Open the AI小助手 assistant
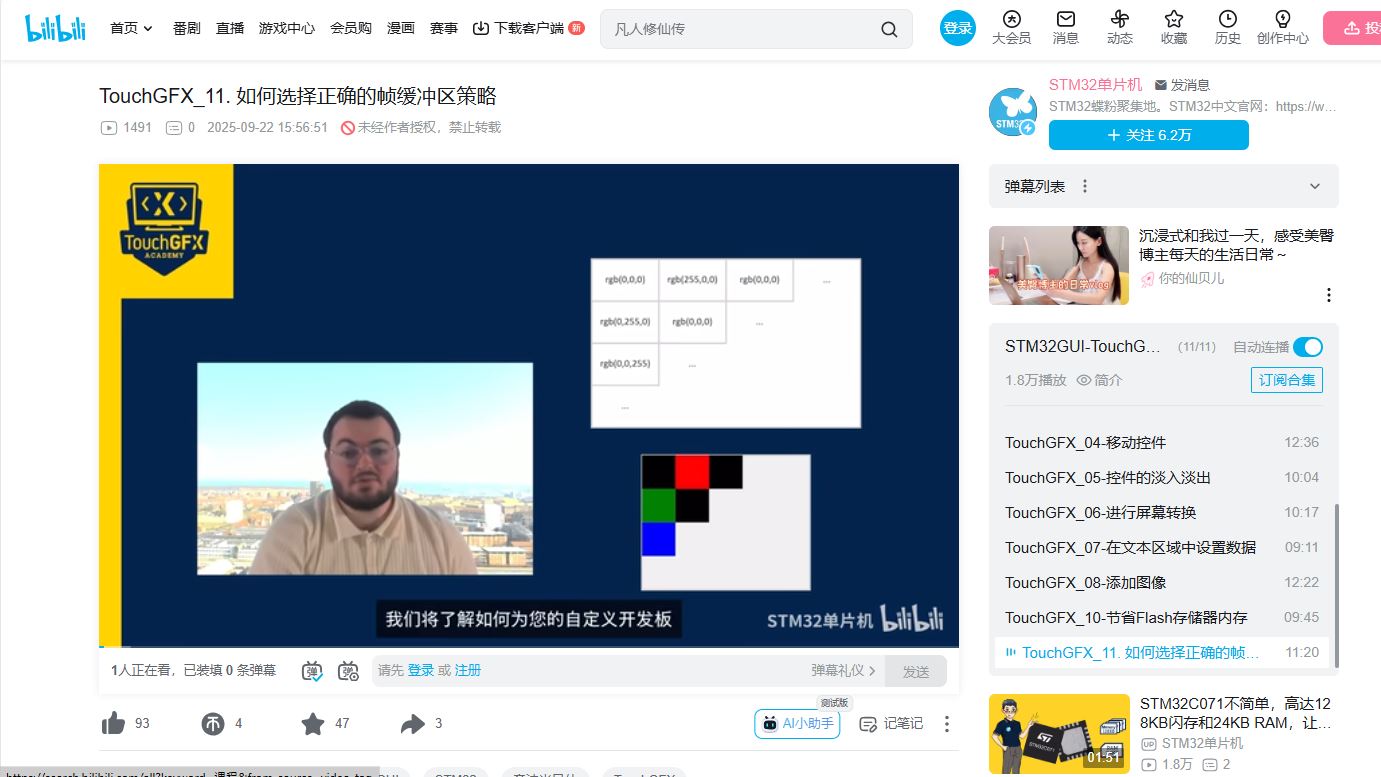Screen dimensions: 1381x777 pyautogui.click(x=797, y=724)
